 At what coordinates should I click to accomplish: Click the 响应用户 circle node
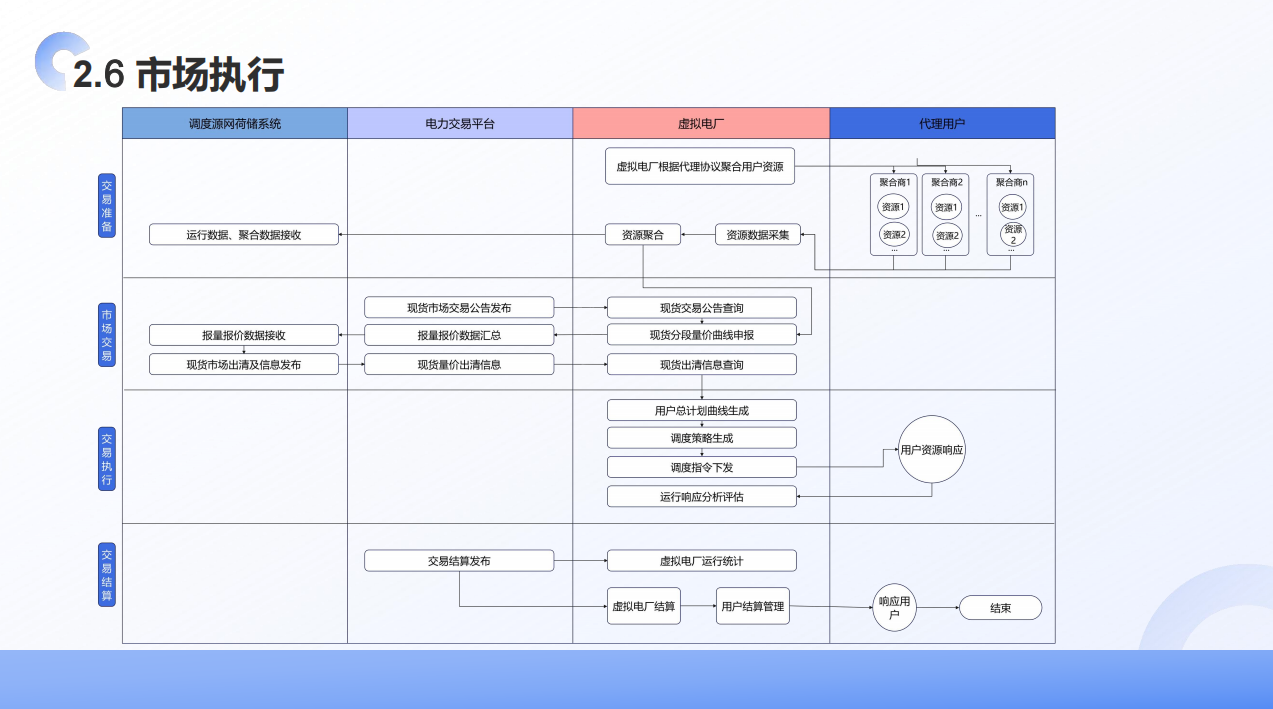(894, 608)
